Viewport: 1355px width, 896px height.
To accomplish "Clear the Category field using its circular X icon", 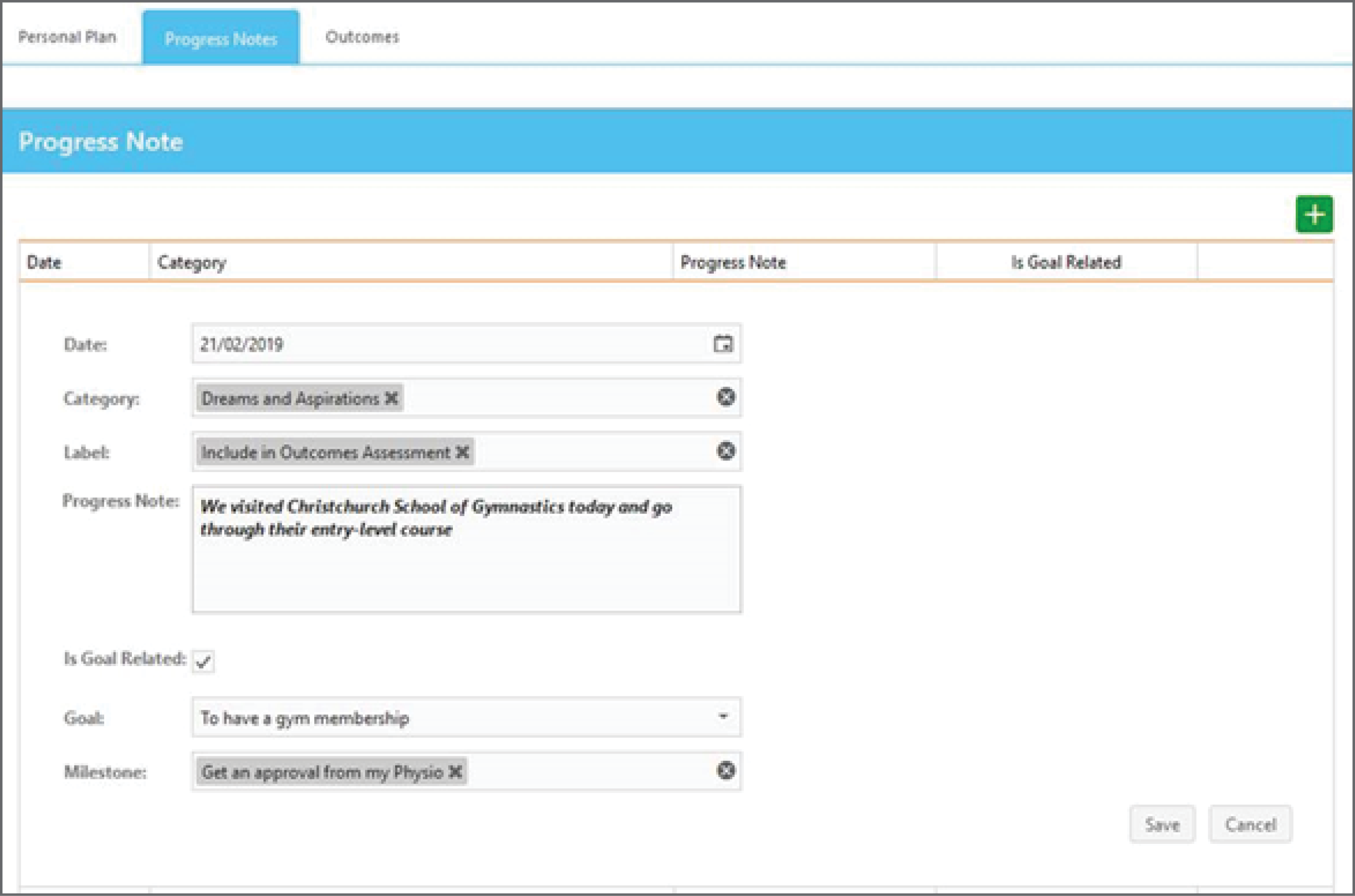I will 726,398.
